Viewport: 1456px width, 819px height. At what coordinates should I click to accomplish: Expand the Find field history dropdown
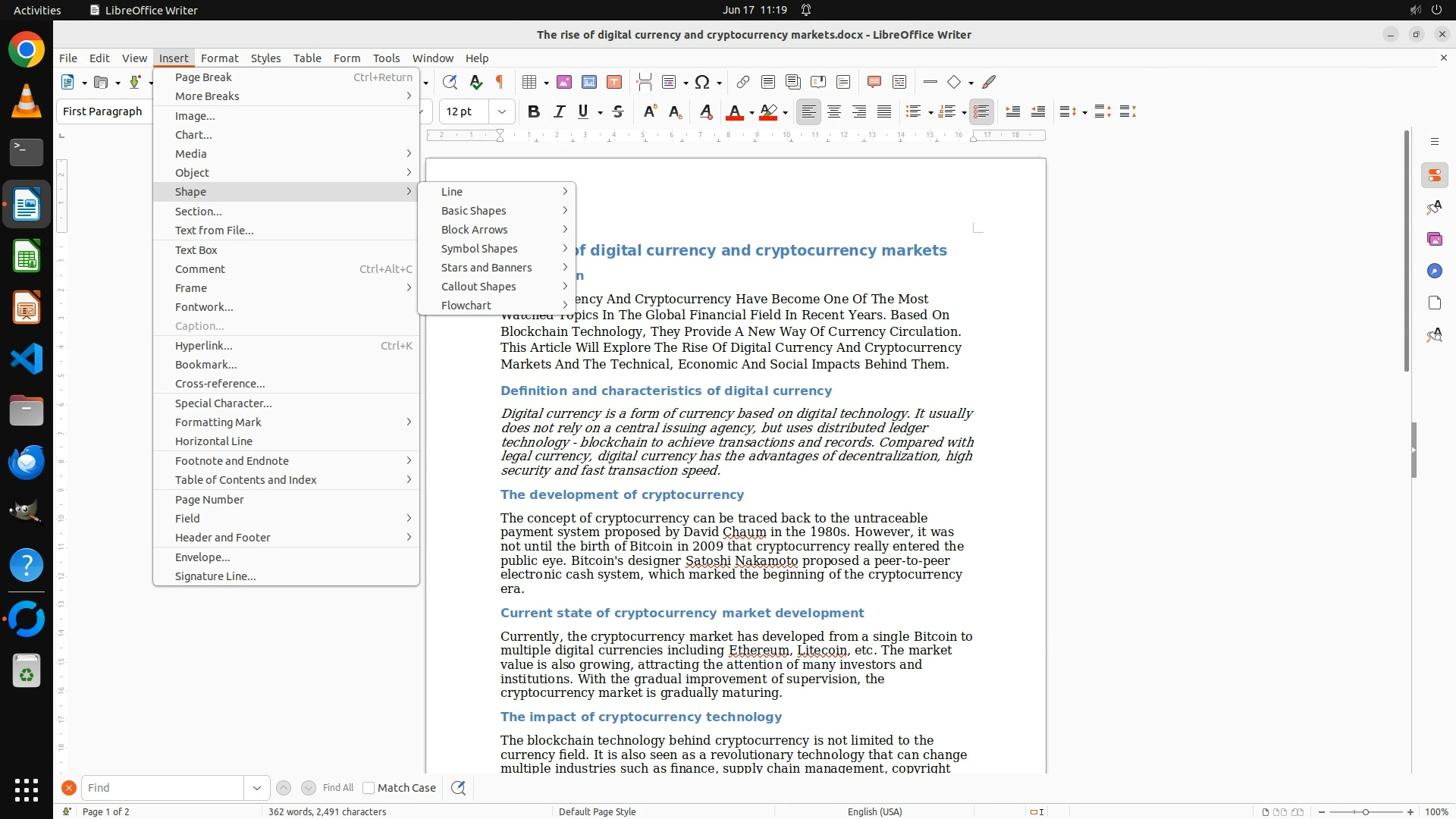[256, 788]
